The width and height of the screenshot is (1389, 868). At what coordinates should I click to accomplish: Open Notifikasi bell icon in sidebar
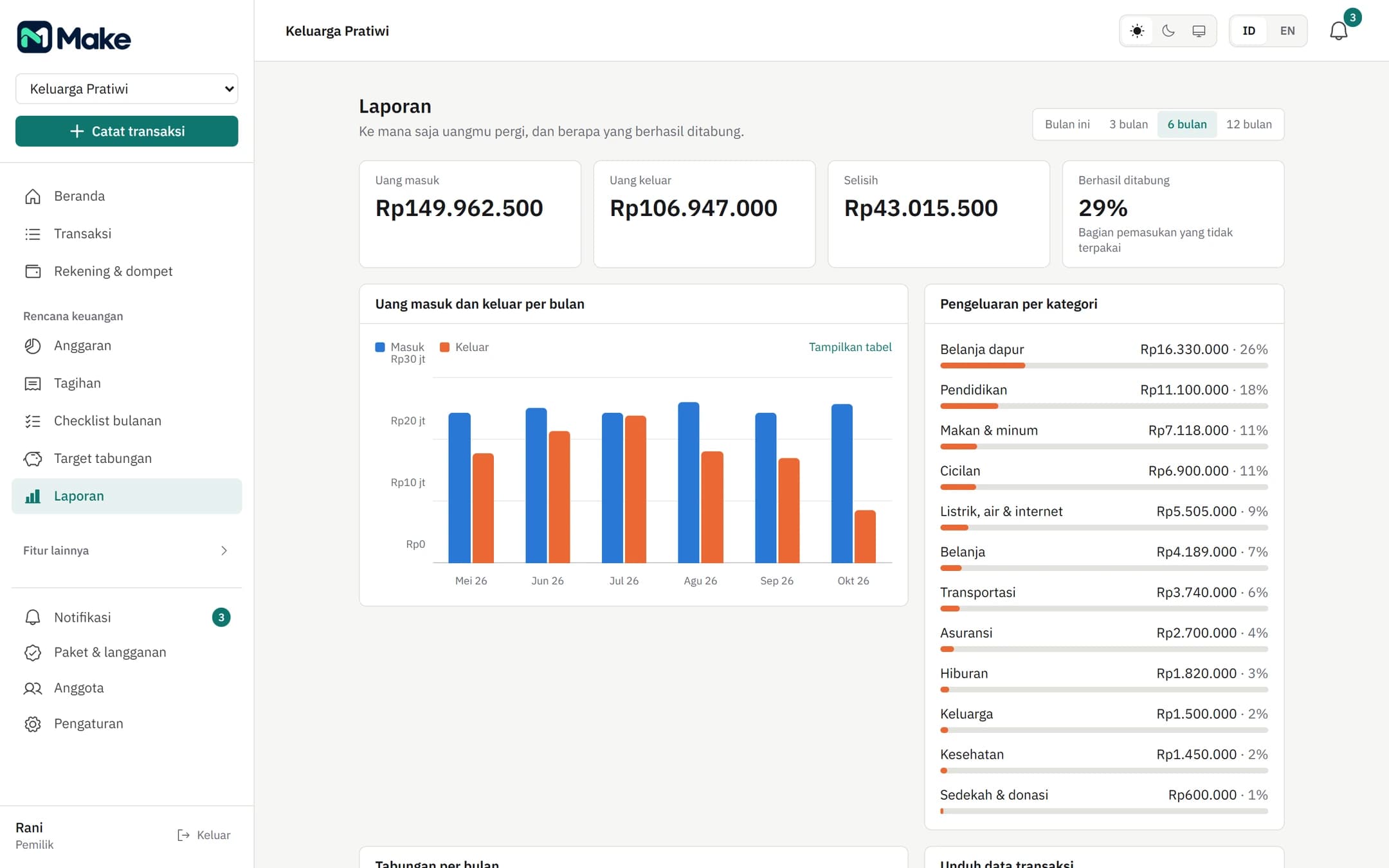tap(33, 617)
